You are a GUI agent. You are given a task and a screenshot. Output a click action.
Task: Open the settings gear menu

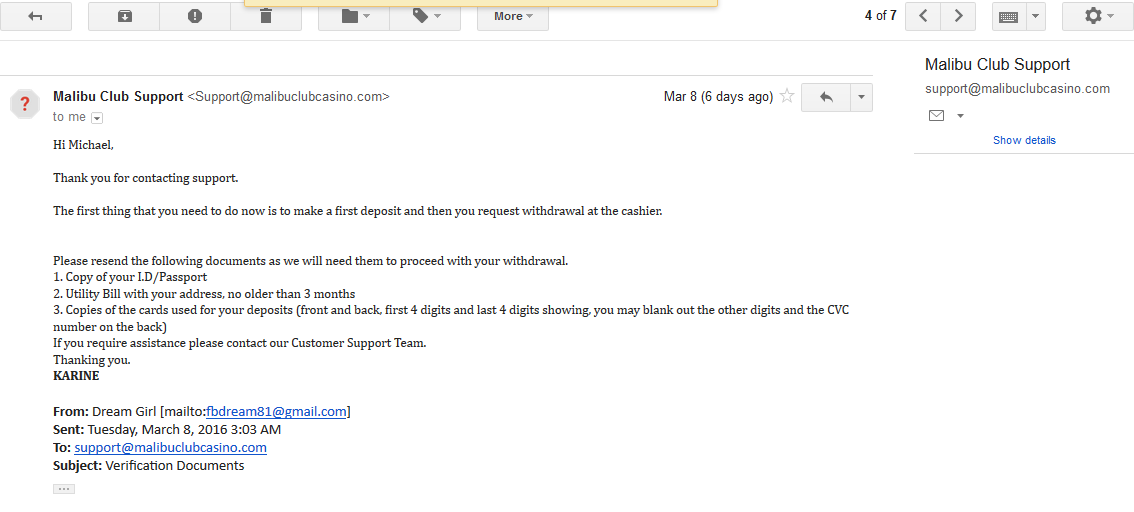tap(1098, 16)
